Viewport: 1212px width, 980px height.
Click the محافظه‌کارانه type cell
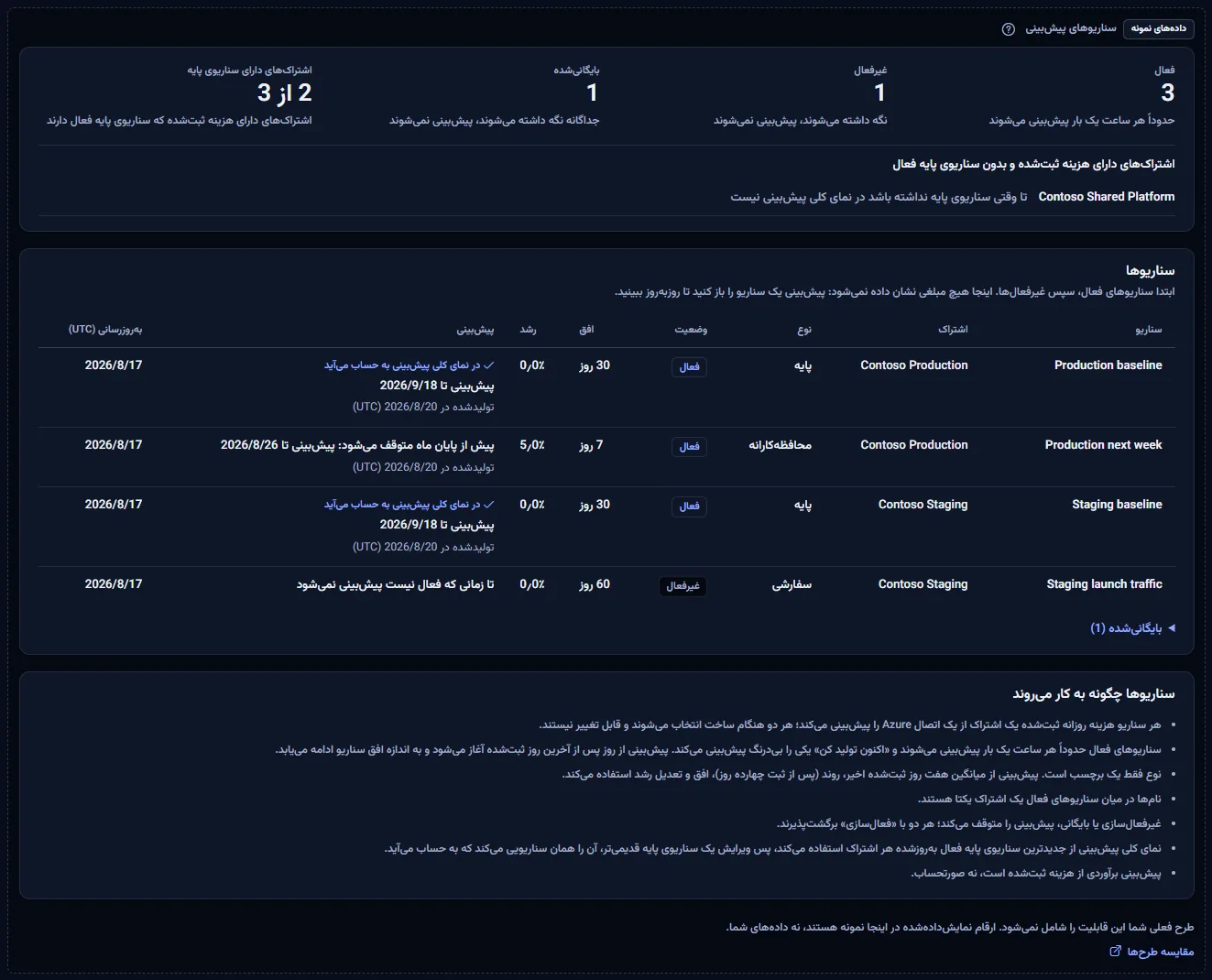click(x=780, y=445)
